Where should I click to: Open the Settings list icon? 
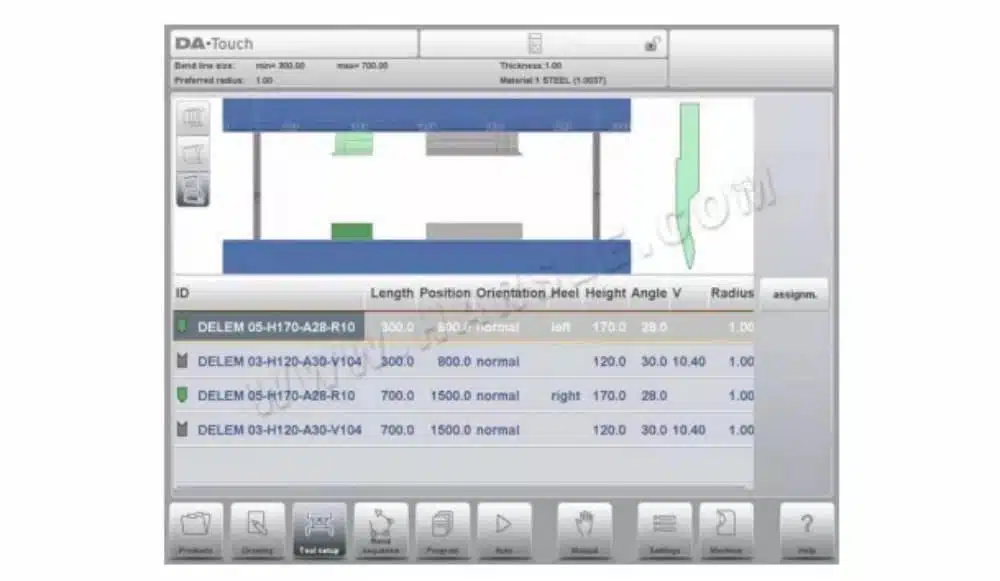pyautogui.click(x=665, y=532)
